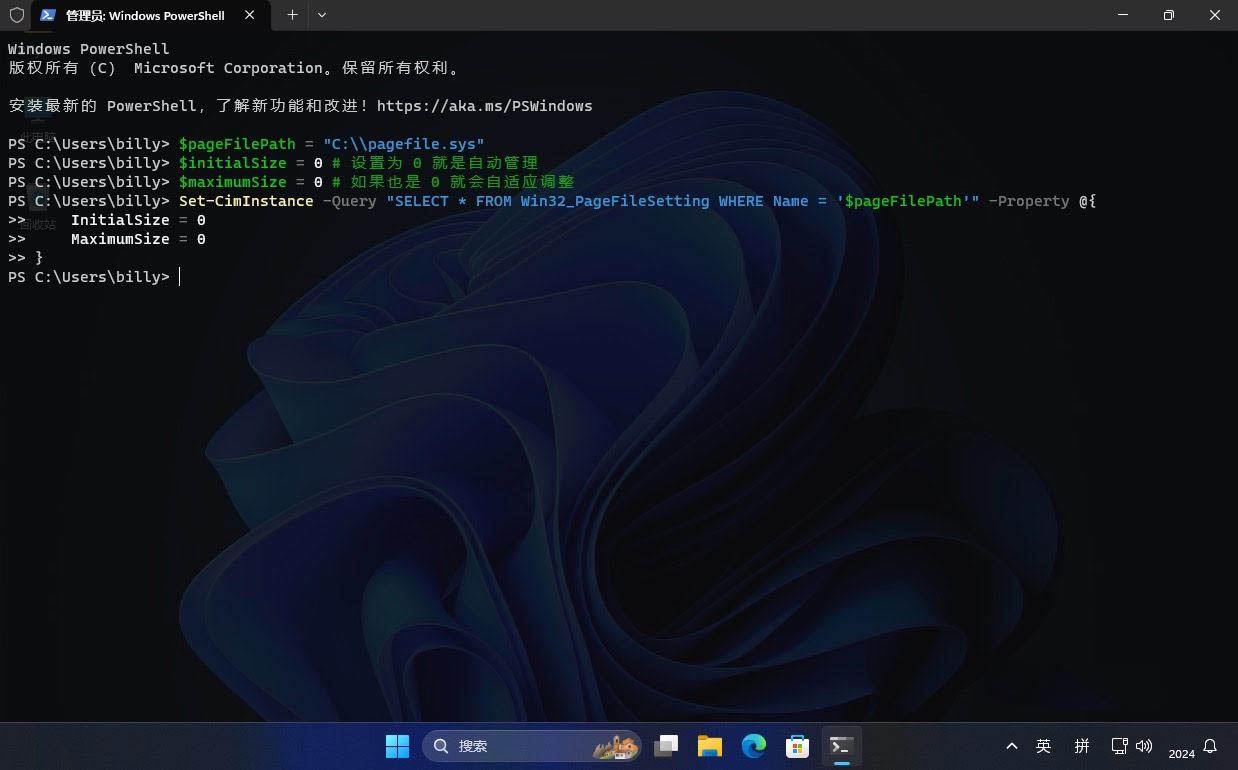Viewport: 1238px width, 770px height.
Task: Click at the active PowerShell prompt cursor
Action: [180, 277]
